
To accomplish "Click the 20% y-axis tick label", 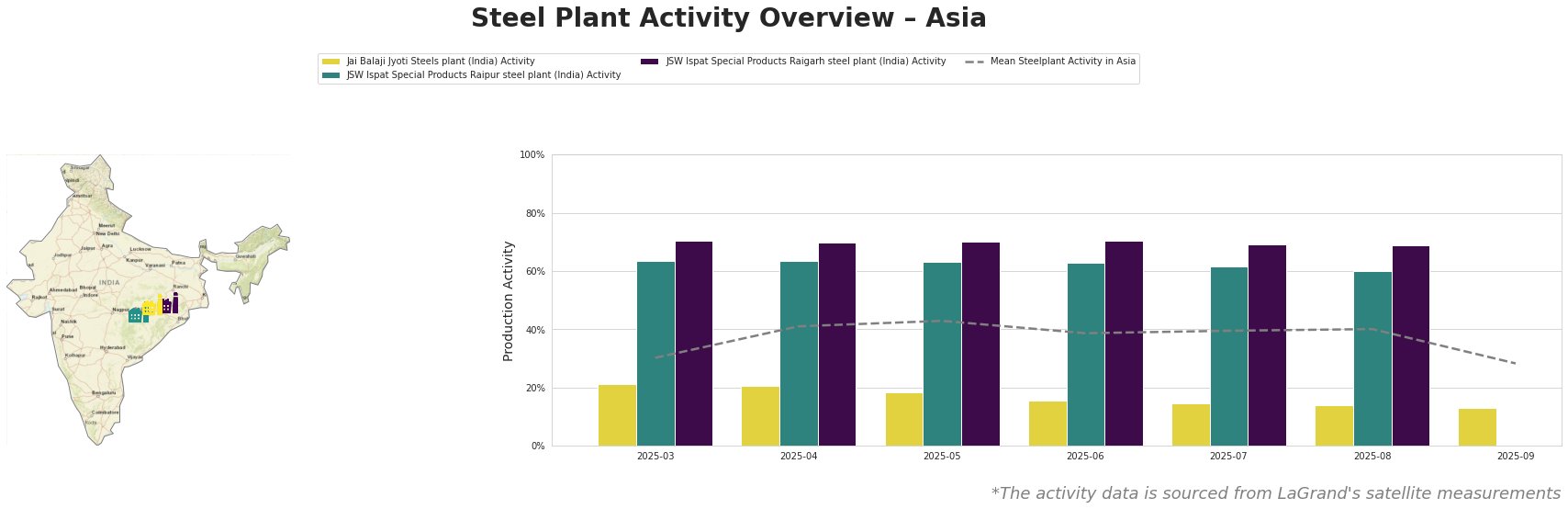I will (x=534, y=388).
